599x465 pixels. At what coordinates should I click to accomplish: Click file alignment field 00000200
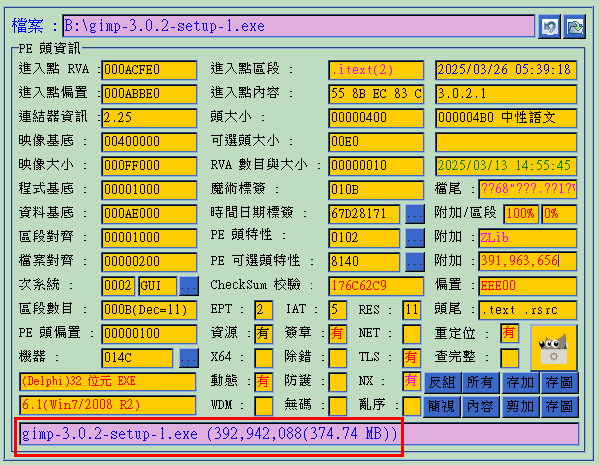point(149,262)
